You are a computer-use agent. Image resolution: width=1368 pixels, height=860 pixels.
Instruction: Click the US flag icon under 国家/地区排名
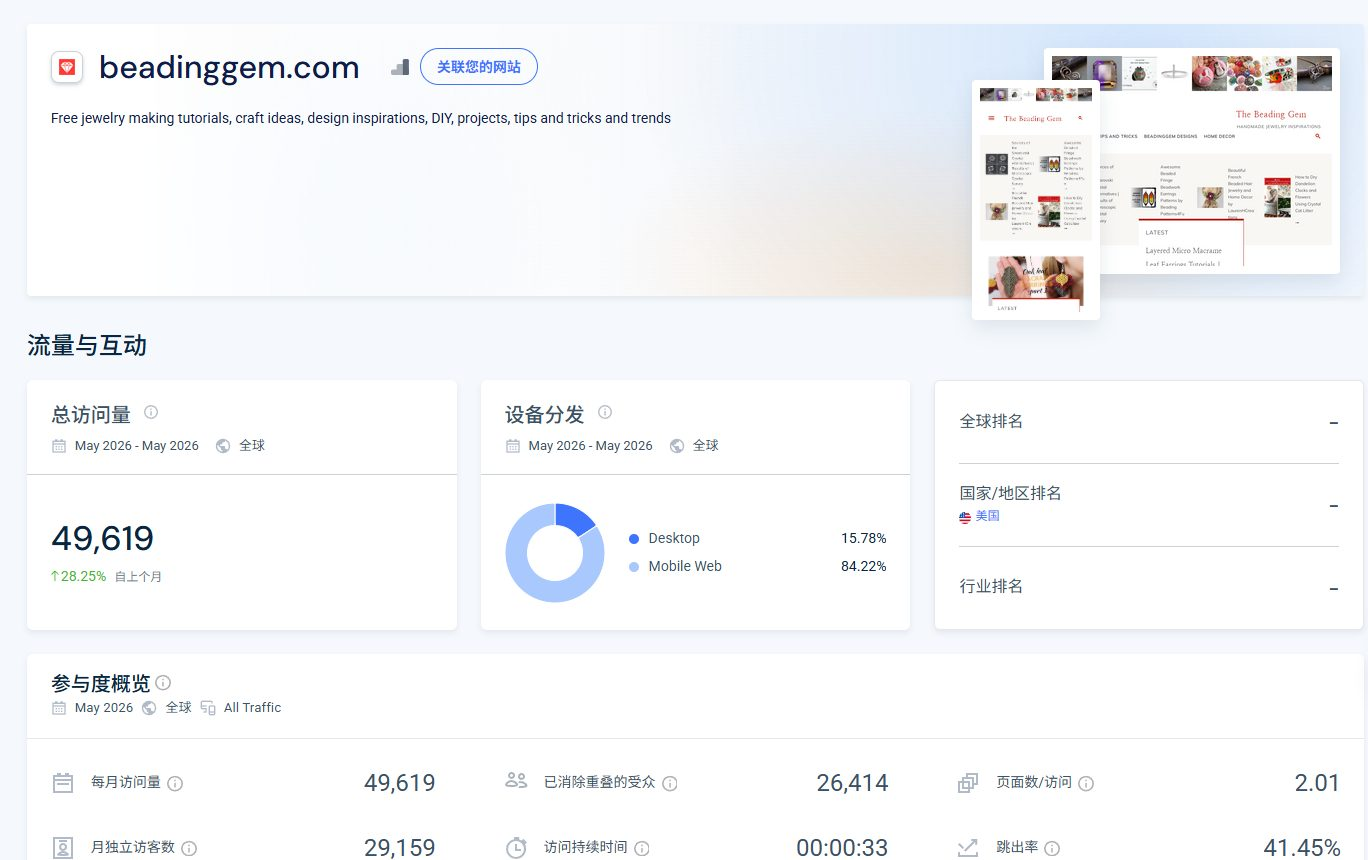point(965,517)
